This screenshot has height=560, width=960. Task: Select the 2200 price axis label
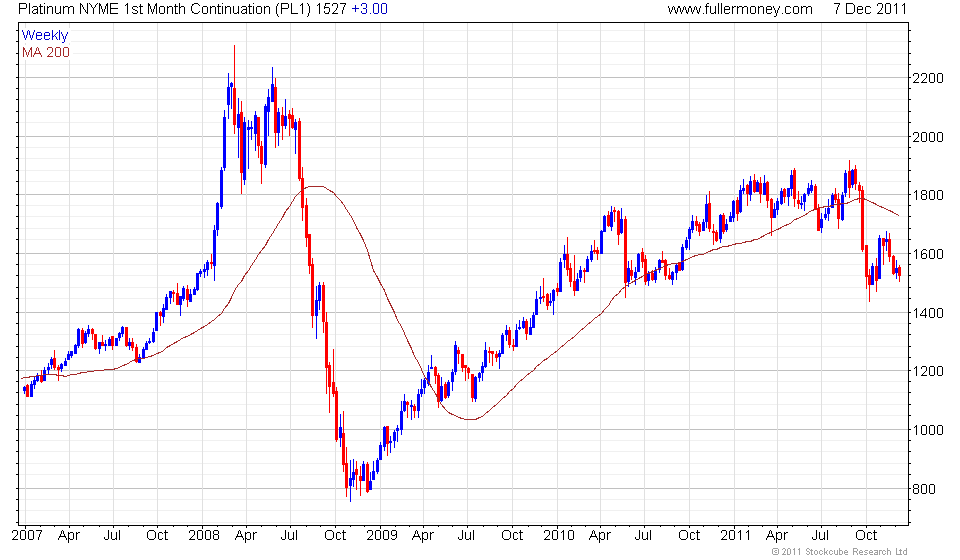coord(928,78)
